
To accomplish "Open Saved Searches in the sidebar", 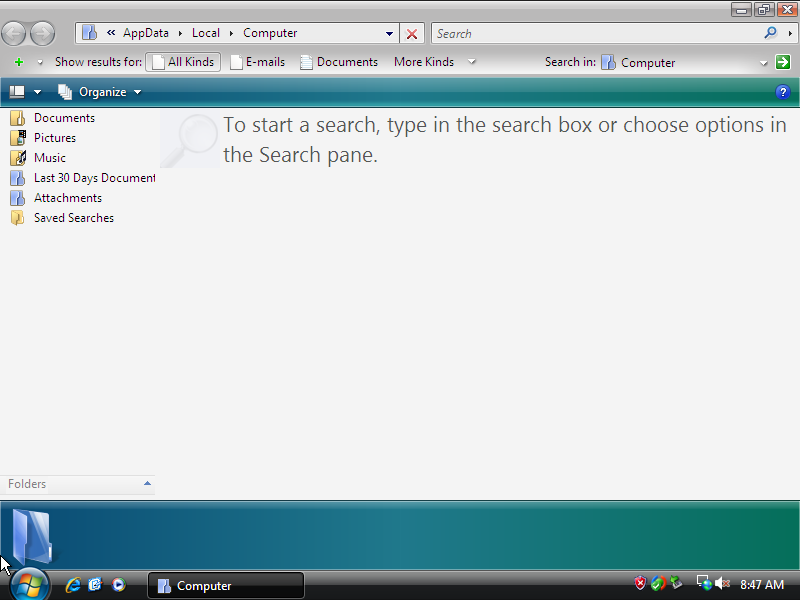I will point(73,218).
